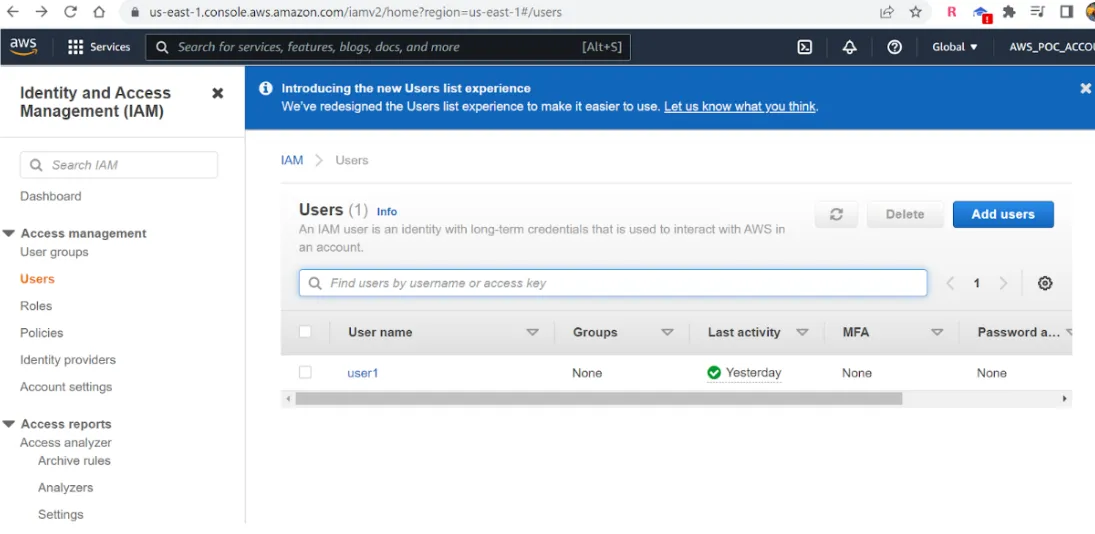Close the IAM navigation sidebar
Viewport: 1095px width, 534px height.
point(217,93)
